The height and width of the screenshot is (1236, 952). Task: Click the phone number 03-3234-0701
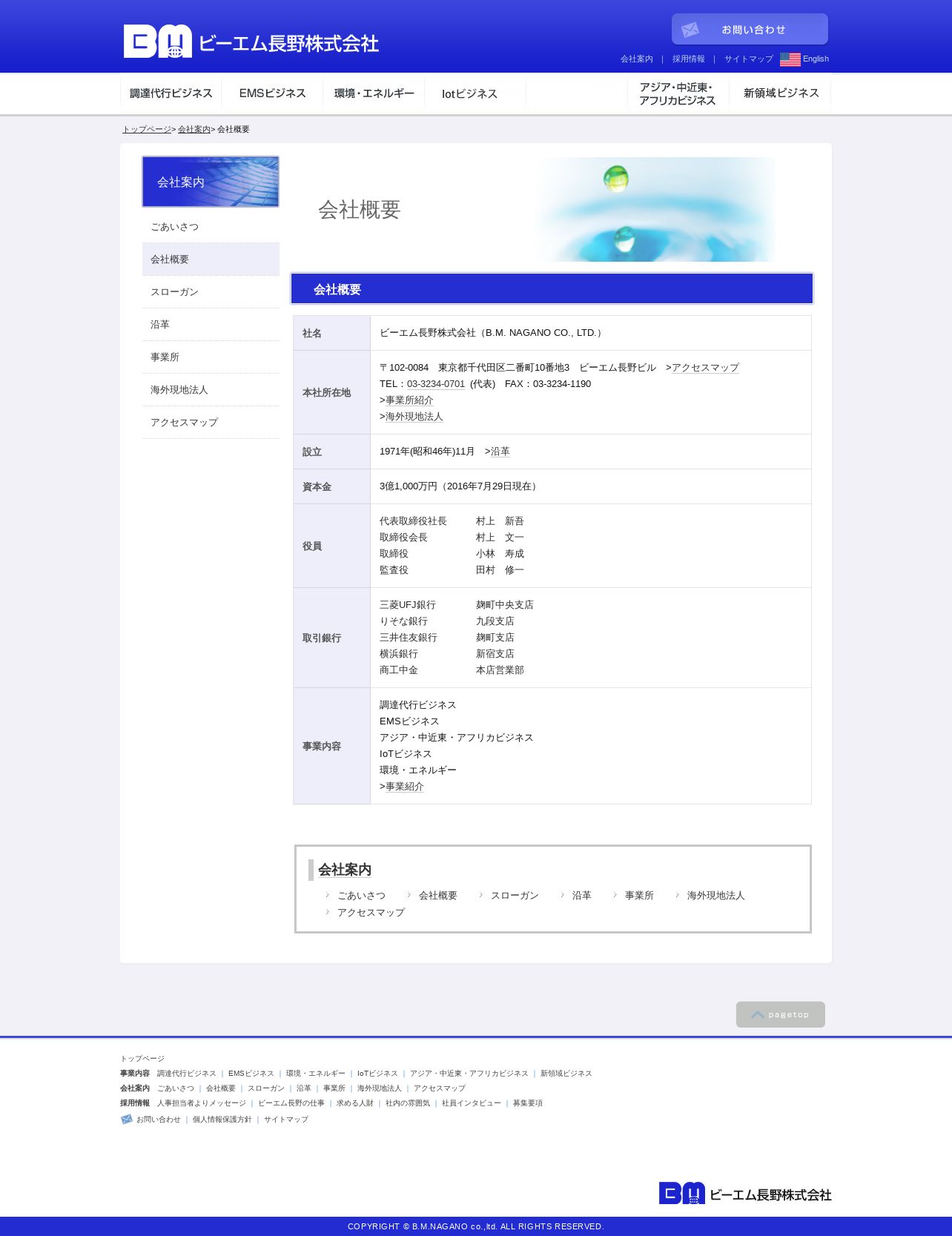436,384
